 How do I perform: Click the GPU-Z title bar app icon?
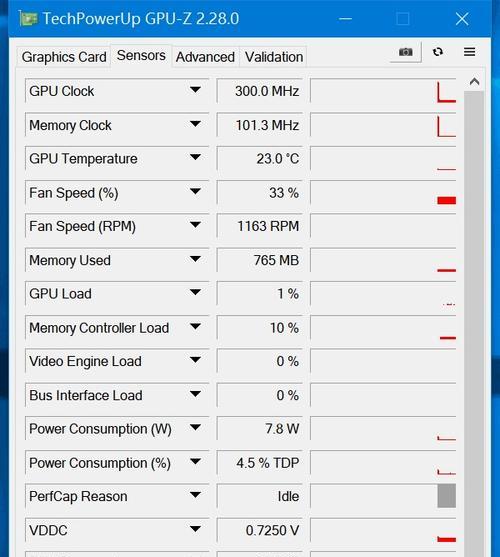pos(28,18)
